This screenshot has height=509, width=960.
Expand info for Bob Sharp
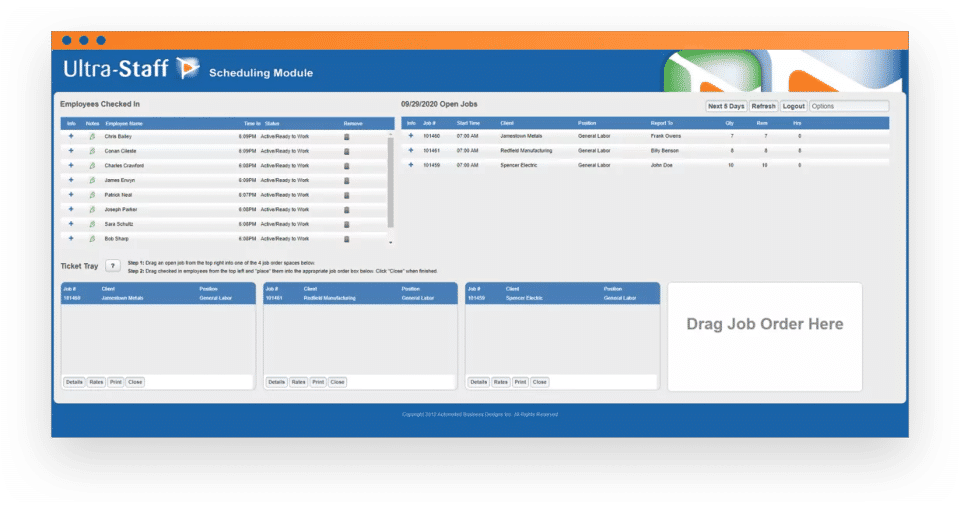point(71,238)
